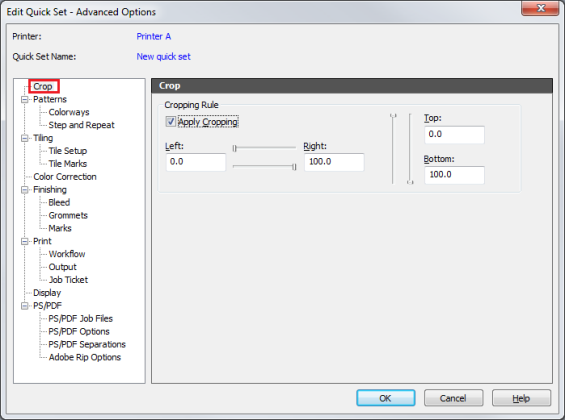Select Adobe Rip Options entry
The height and width of the screenshot is (420, 565).
click(x=85, y=357)
